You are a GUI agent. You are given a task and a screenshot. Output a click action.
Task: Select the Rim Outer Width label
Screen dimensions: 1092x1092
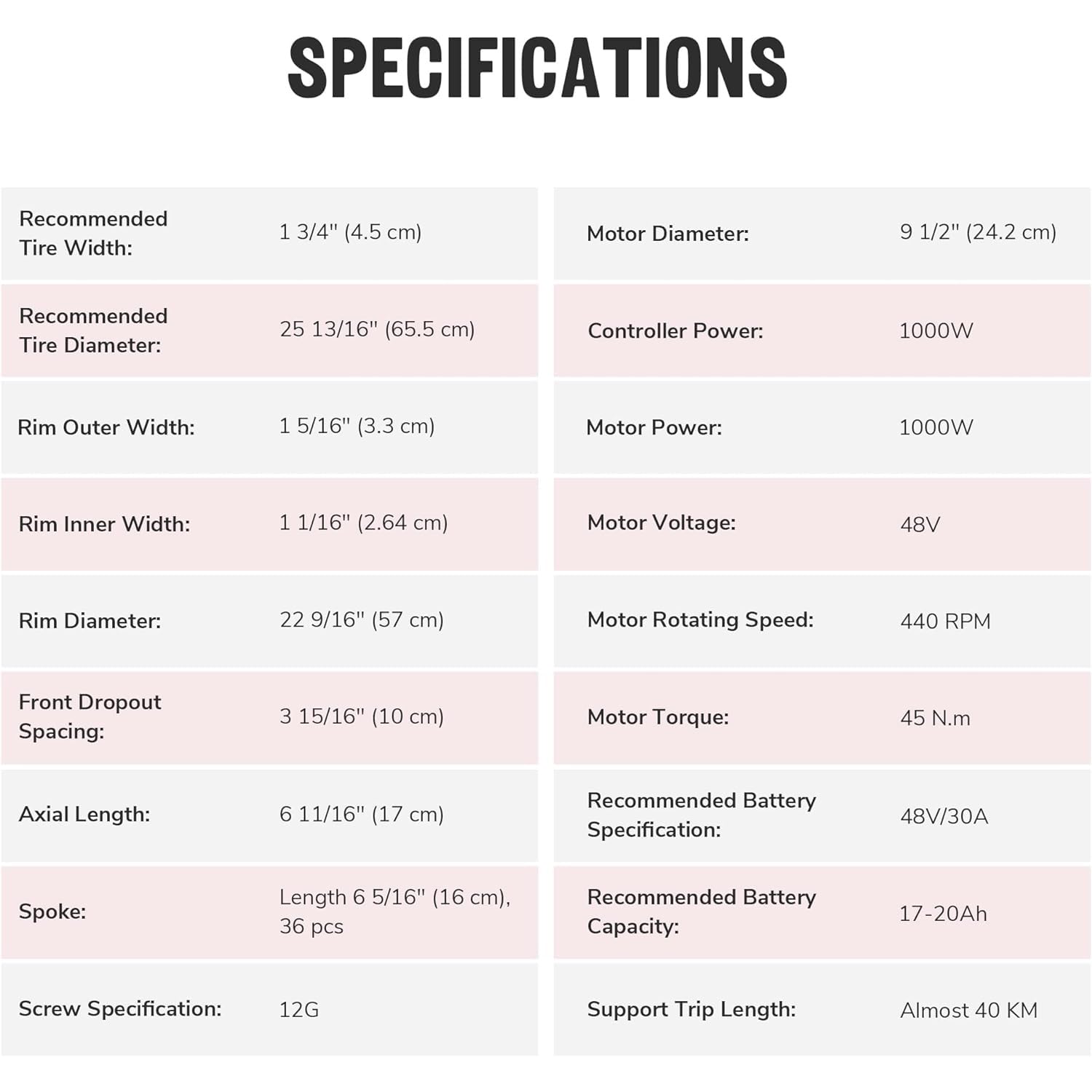106,427
